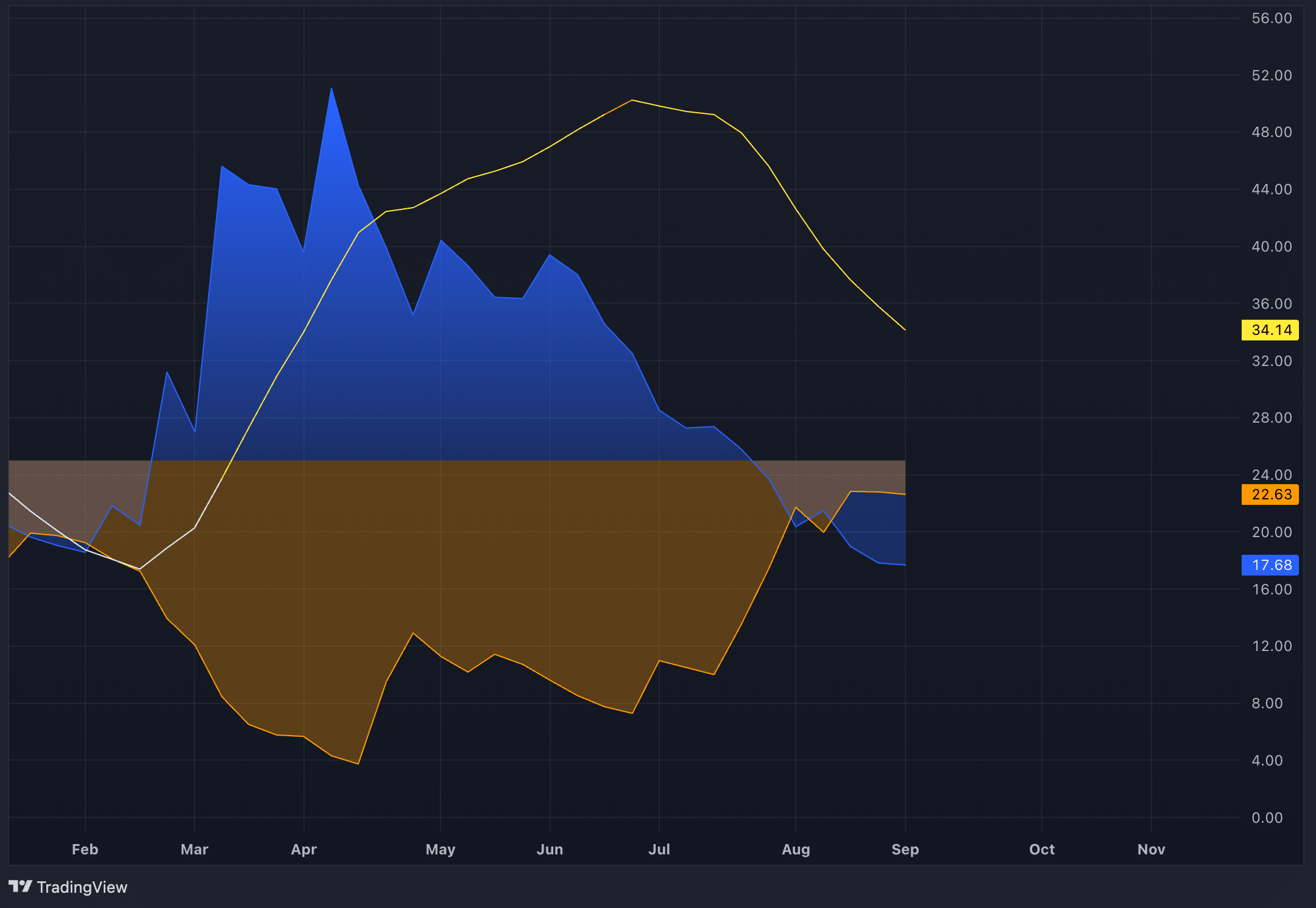Click the 44.00 price scale value

pyautogui.click(x=1272, y=189)
